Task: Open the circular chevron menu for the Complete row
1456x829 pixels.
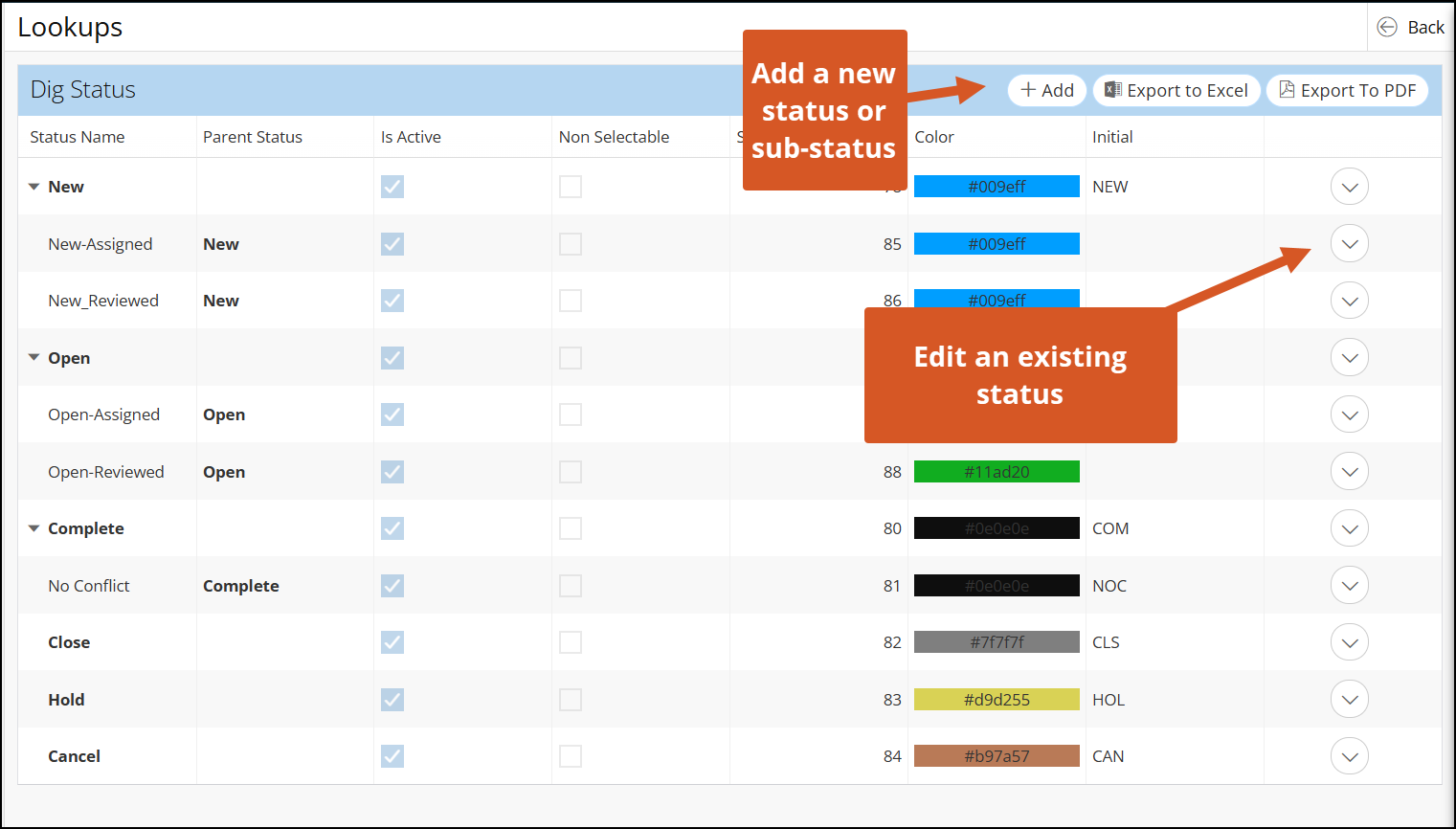Action: click(1349, 528)
